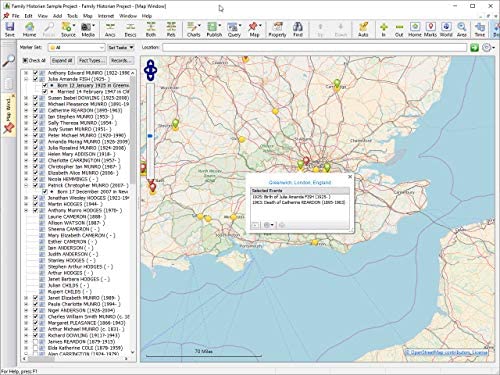500x375 pixels.
Task: Click the Publish toolbar icon
Action: [x=214, y=29]
